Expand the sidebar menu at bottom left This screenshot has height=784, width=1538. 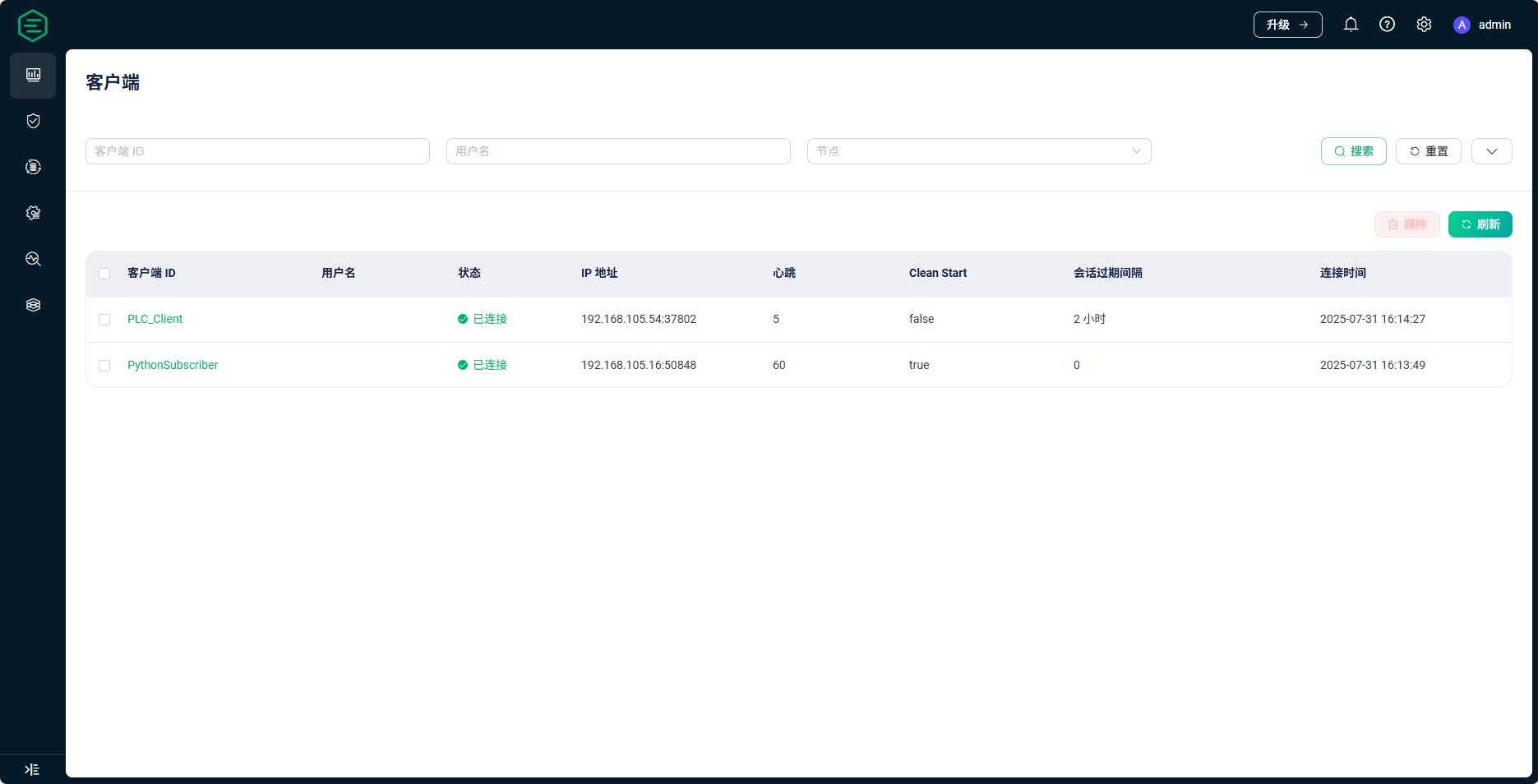pos(32,770)
